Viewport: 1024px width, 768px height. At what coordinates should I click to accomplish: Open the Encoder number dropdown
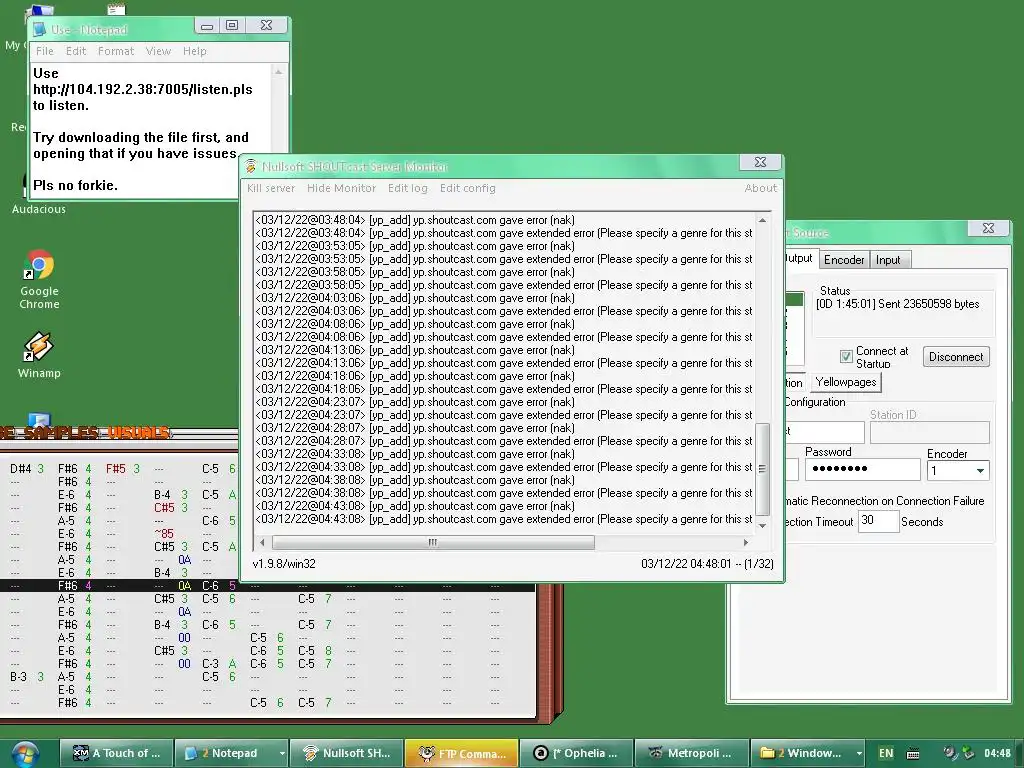980,471
